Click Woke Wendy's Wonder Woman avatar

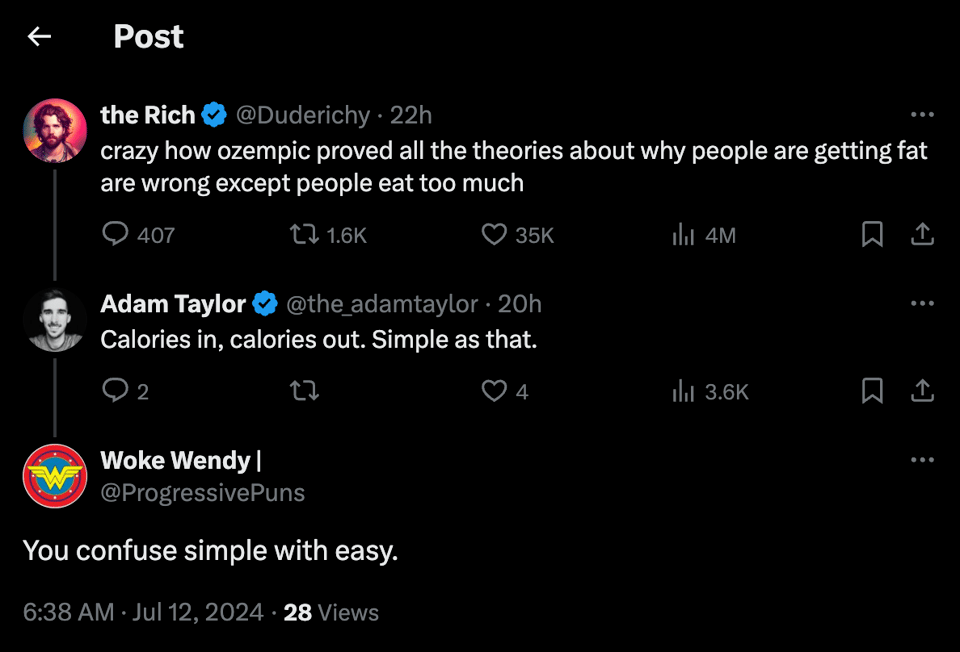pos(55,476)
